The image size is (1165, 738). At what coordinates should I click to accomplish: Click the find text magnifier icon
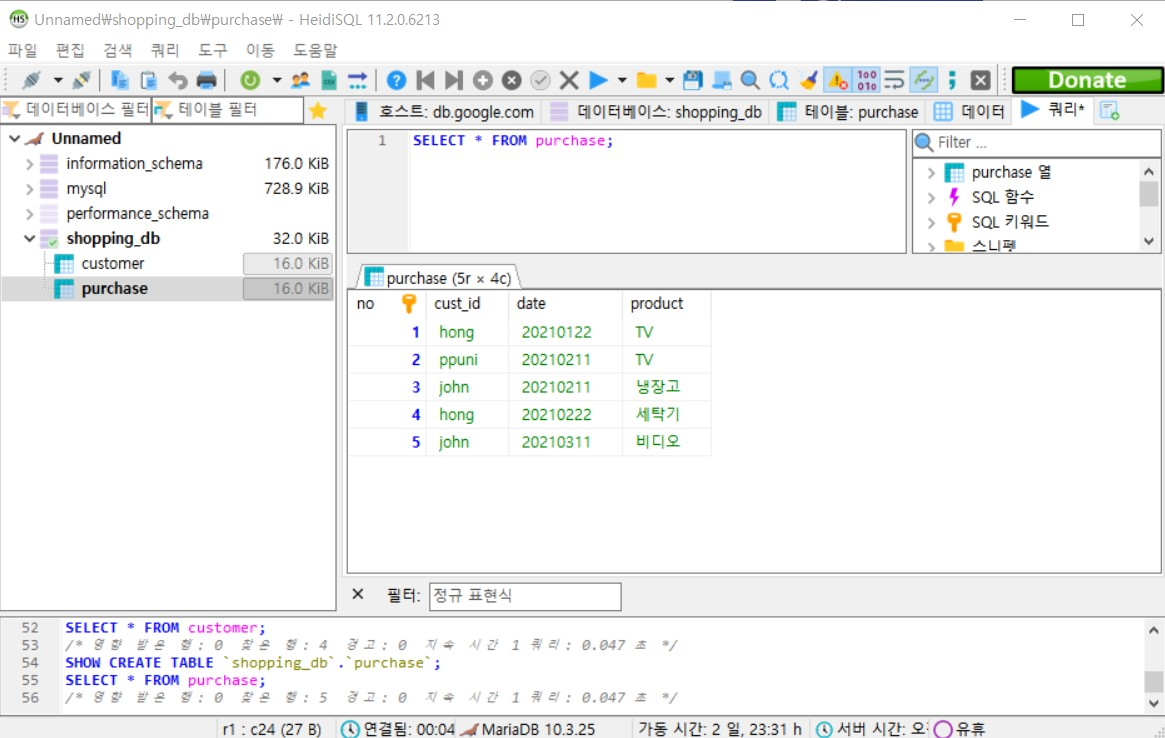(750, 80)
